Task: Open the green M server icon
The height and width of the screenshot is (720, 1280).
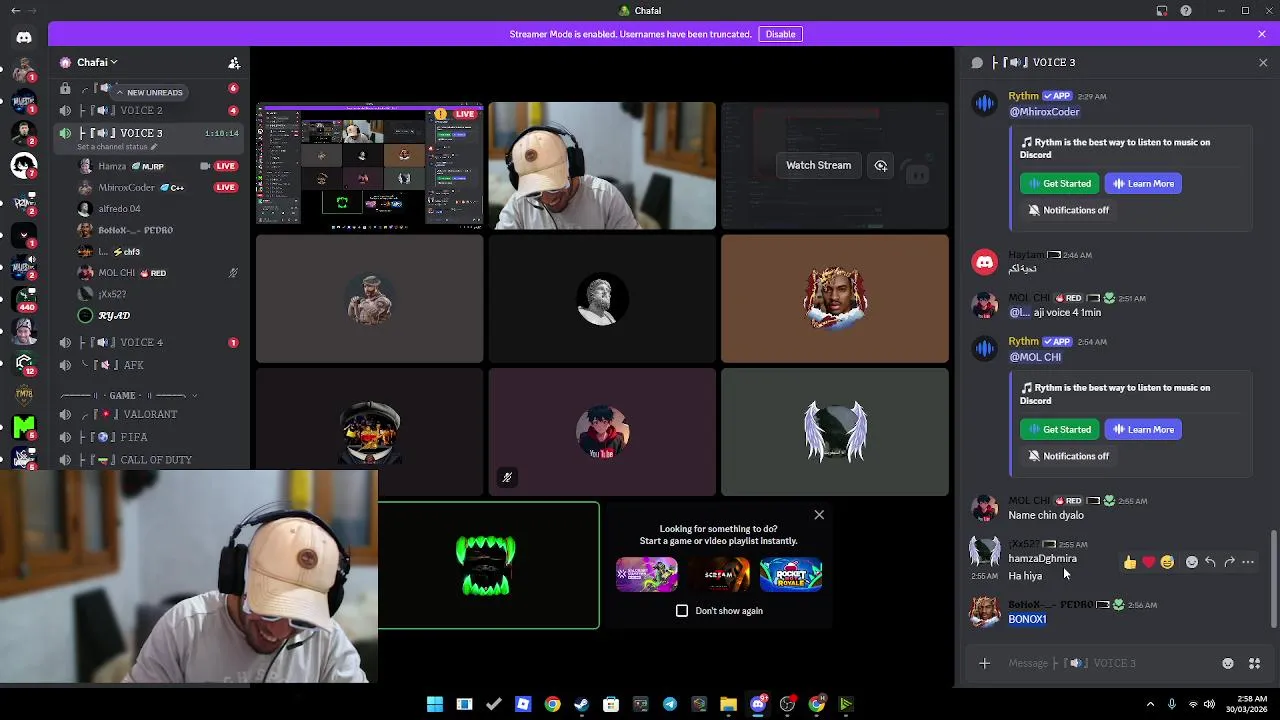Action: point(24,427)
